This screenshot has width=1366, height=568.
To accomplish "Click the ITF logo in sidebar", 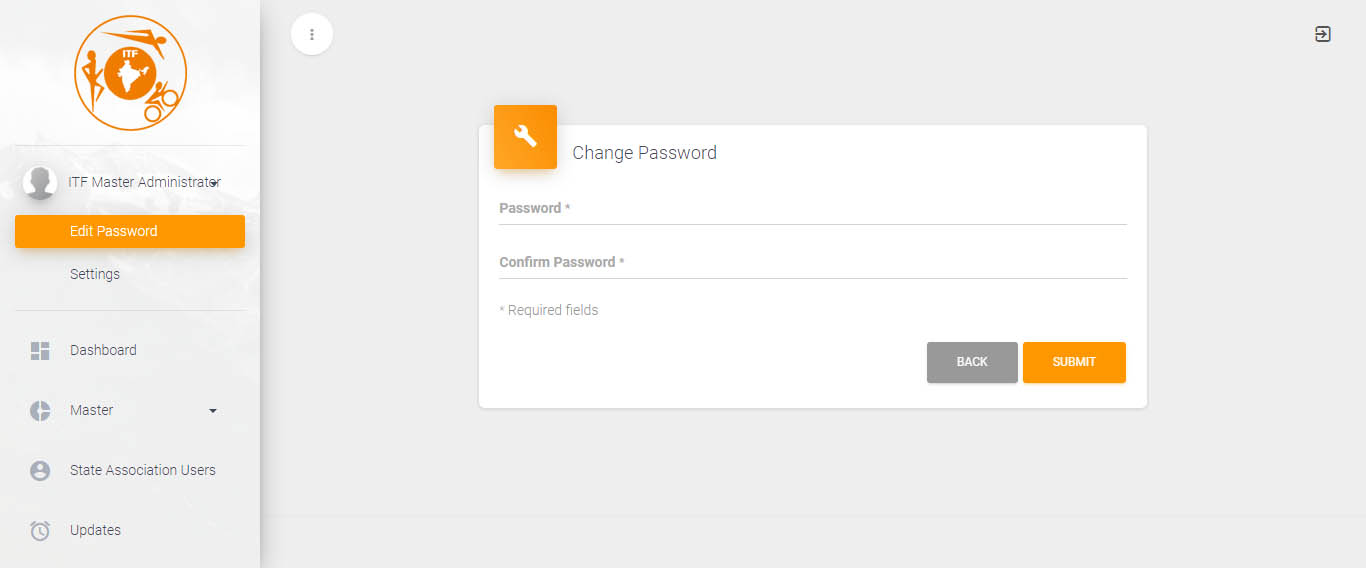I will tap(130, 73).
